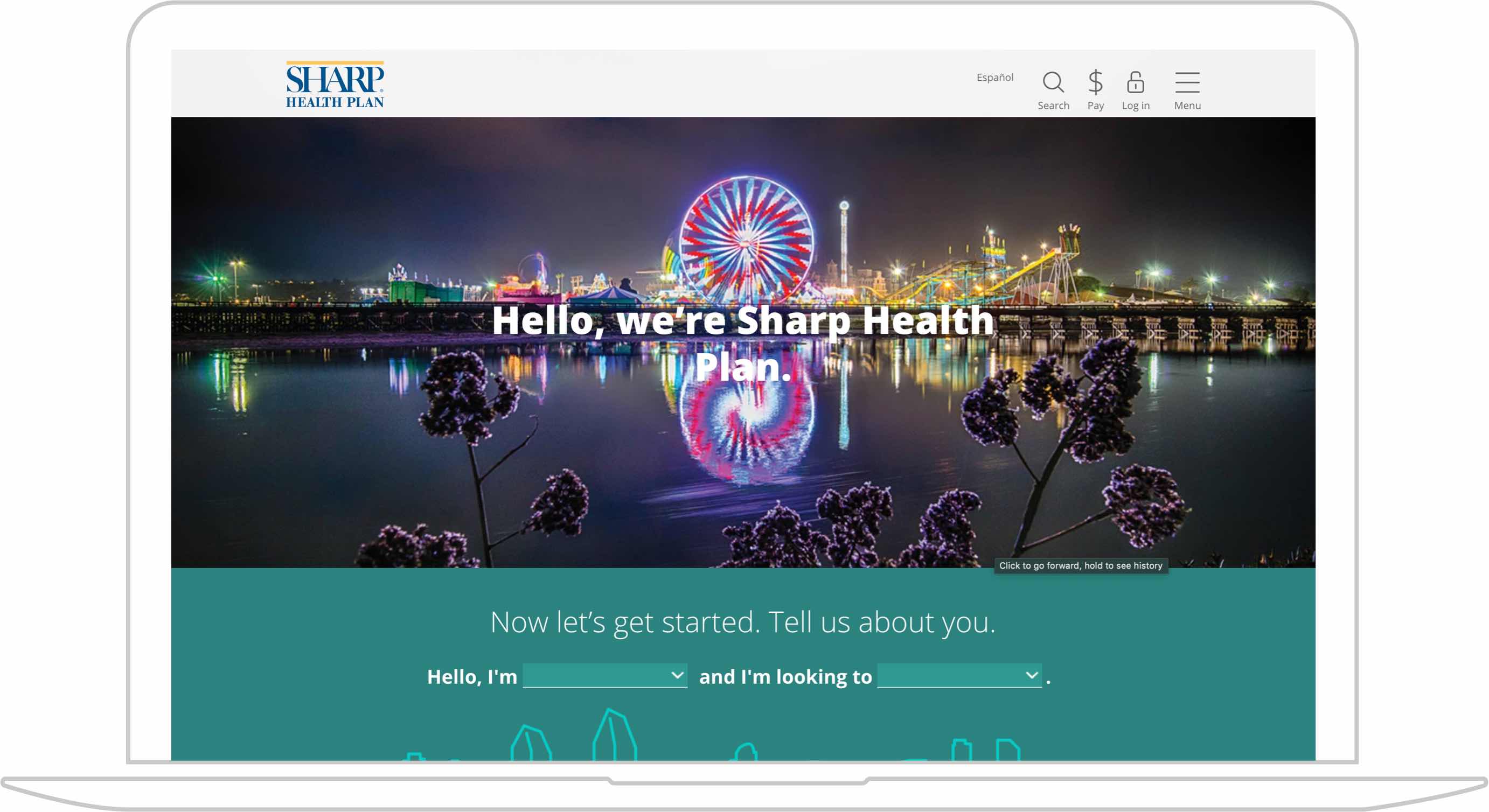The height and width of the screenshot is (812, 1489).
Task: Click the "Now let's get started" heading text
Action: 743,622
